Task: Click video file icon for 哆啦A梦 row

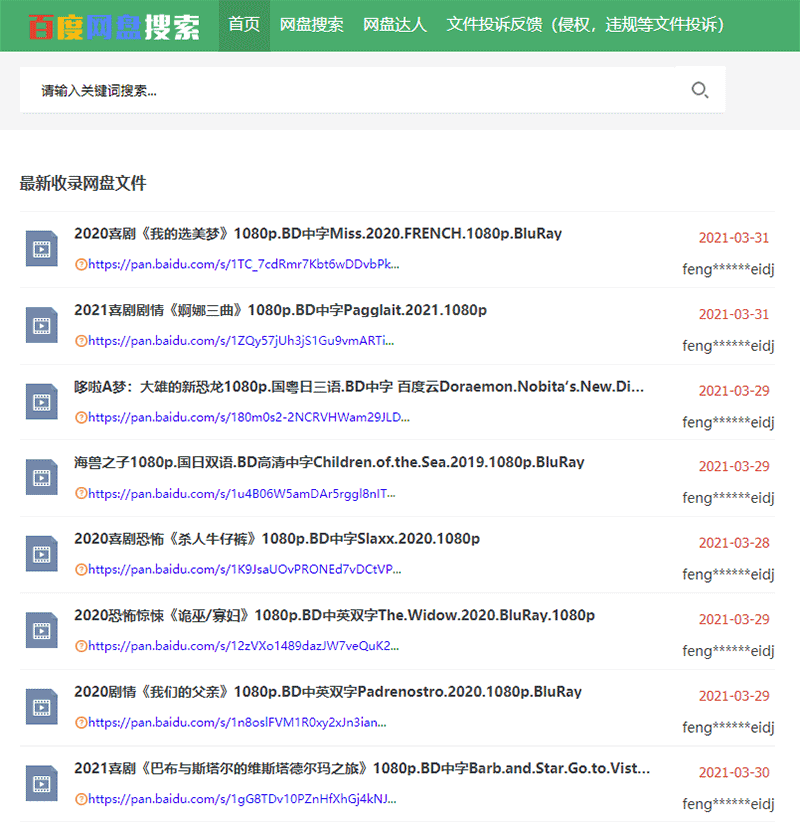Action: (42, 402)
